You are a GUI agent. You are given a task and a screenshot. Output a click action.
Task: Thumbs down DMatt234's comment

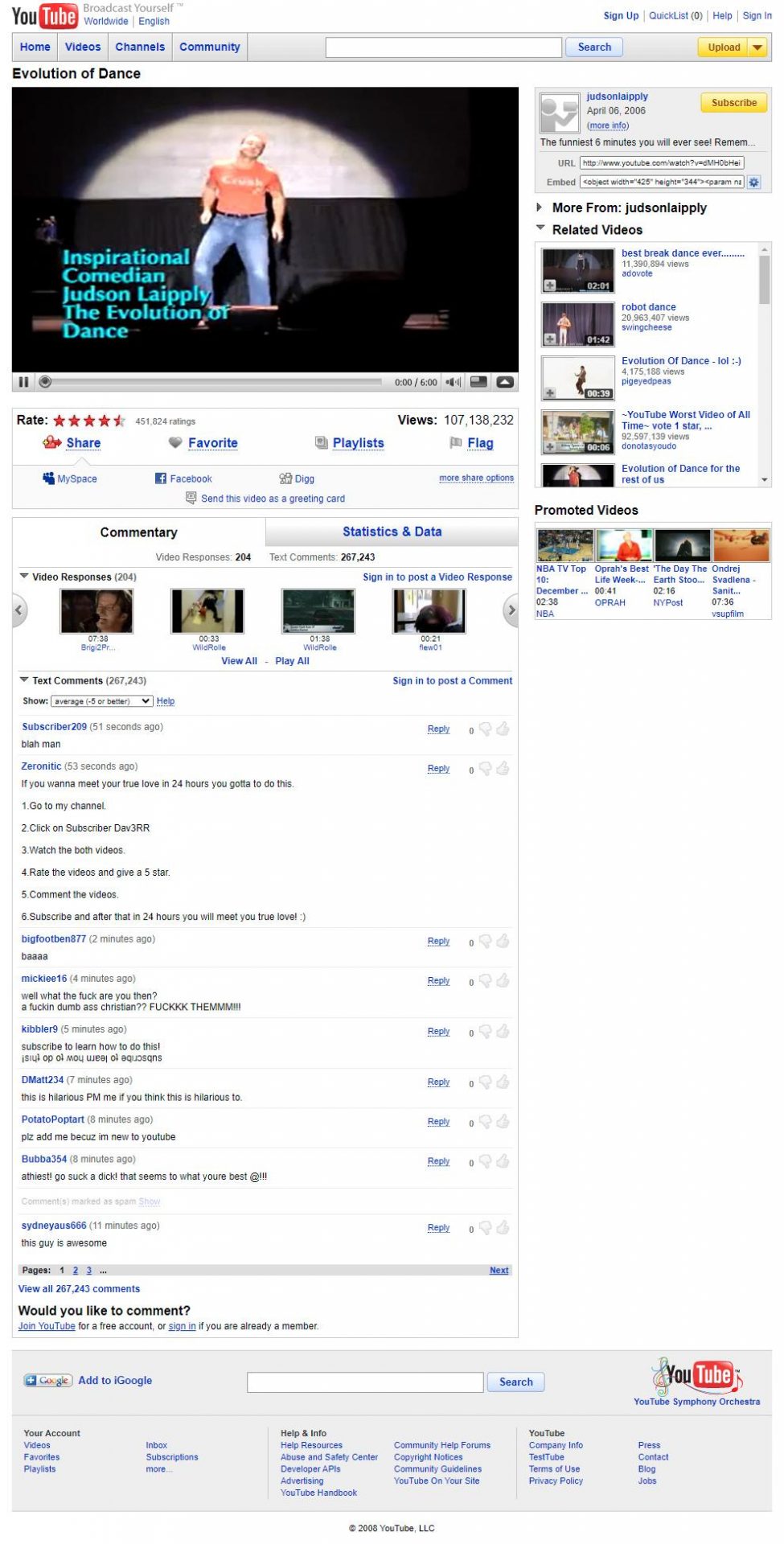tap(485, 1083)
